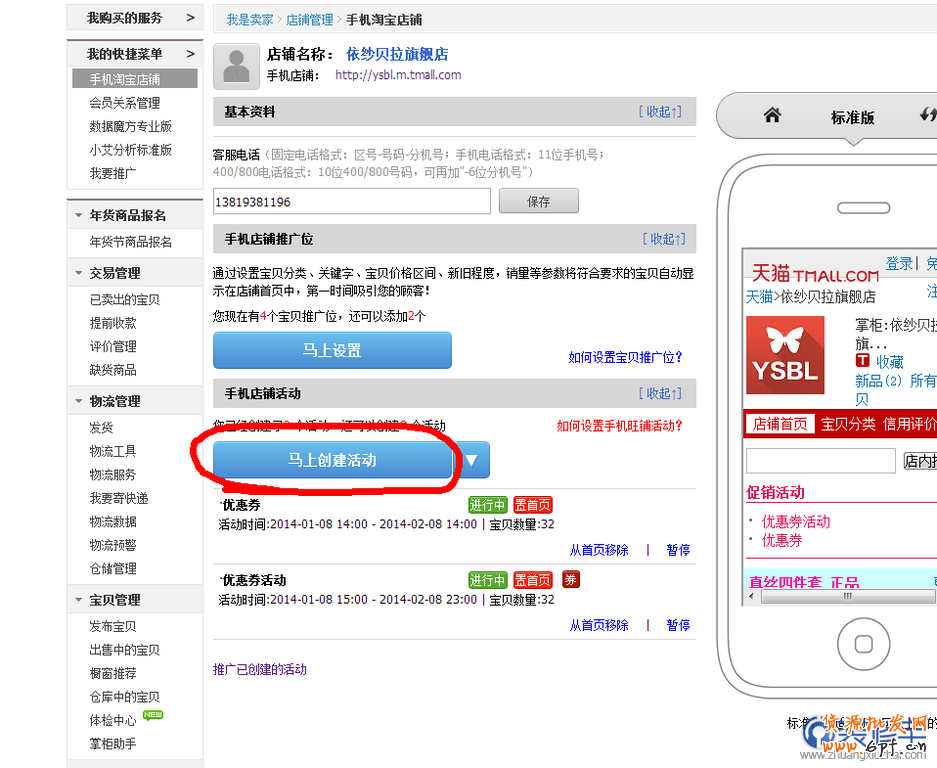This screenshot has width=937, height=768.
Task: Open the dropdown arrow beside 马上创建活动
Action: 472,460
